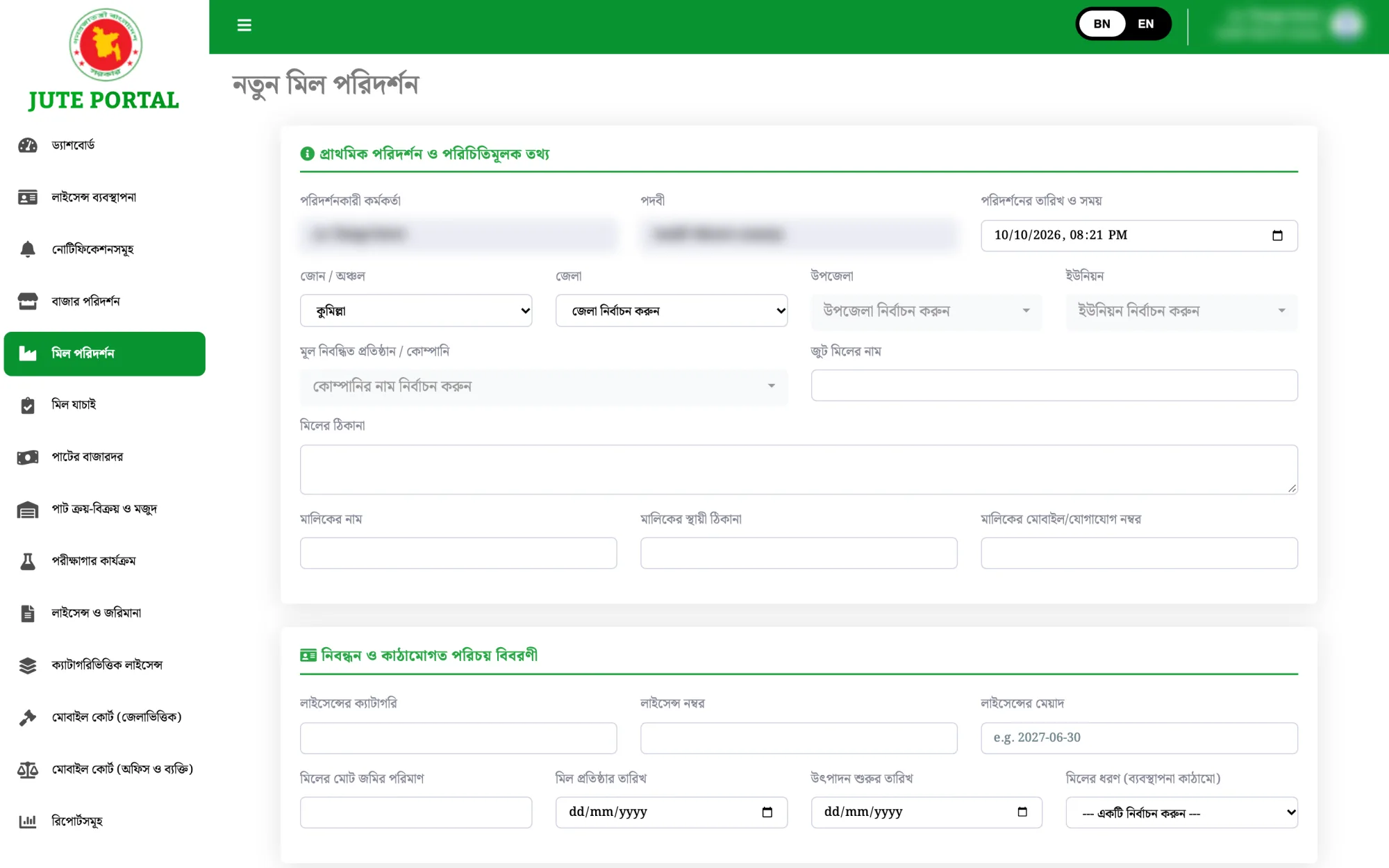Click the reports bar chart icon
The image size is (1389, 868).
[28, 821]
